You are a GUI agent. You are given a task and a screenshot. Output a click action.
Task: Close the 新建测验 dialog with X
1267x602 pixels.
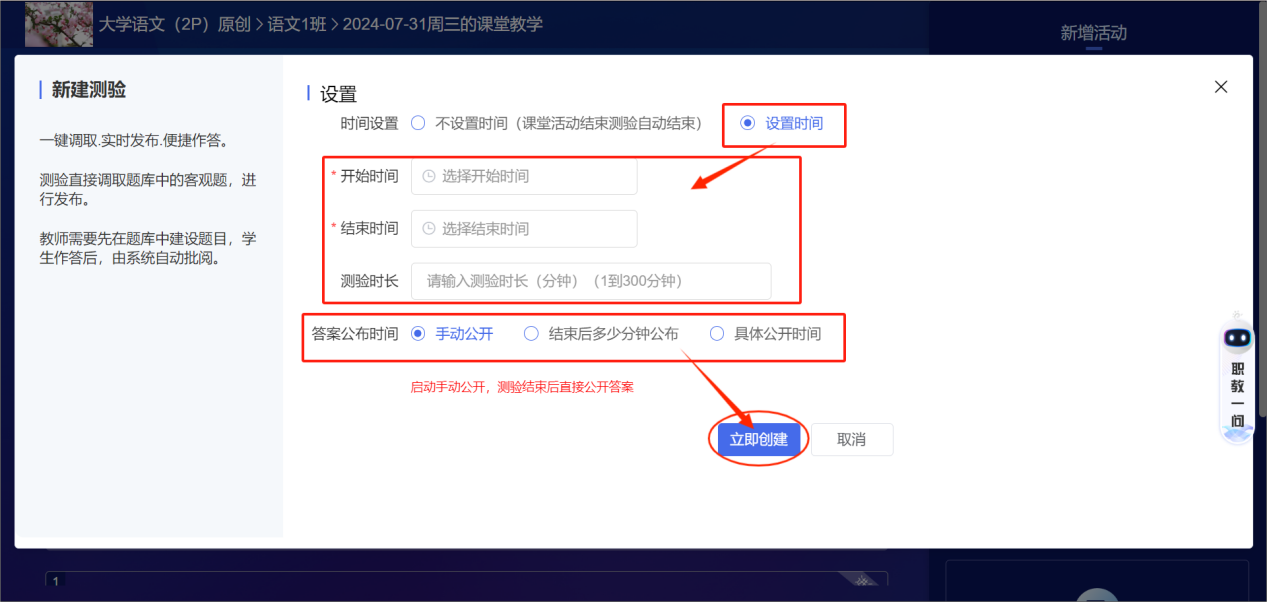coord(1220,87)
